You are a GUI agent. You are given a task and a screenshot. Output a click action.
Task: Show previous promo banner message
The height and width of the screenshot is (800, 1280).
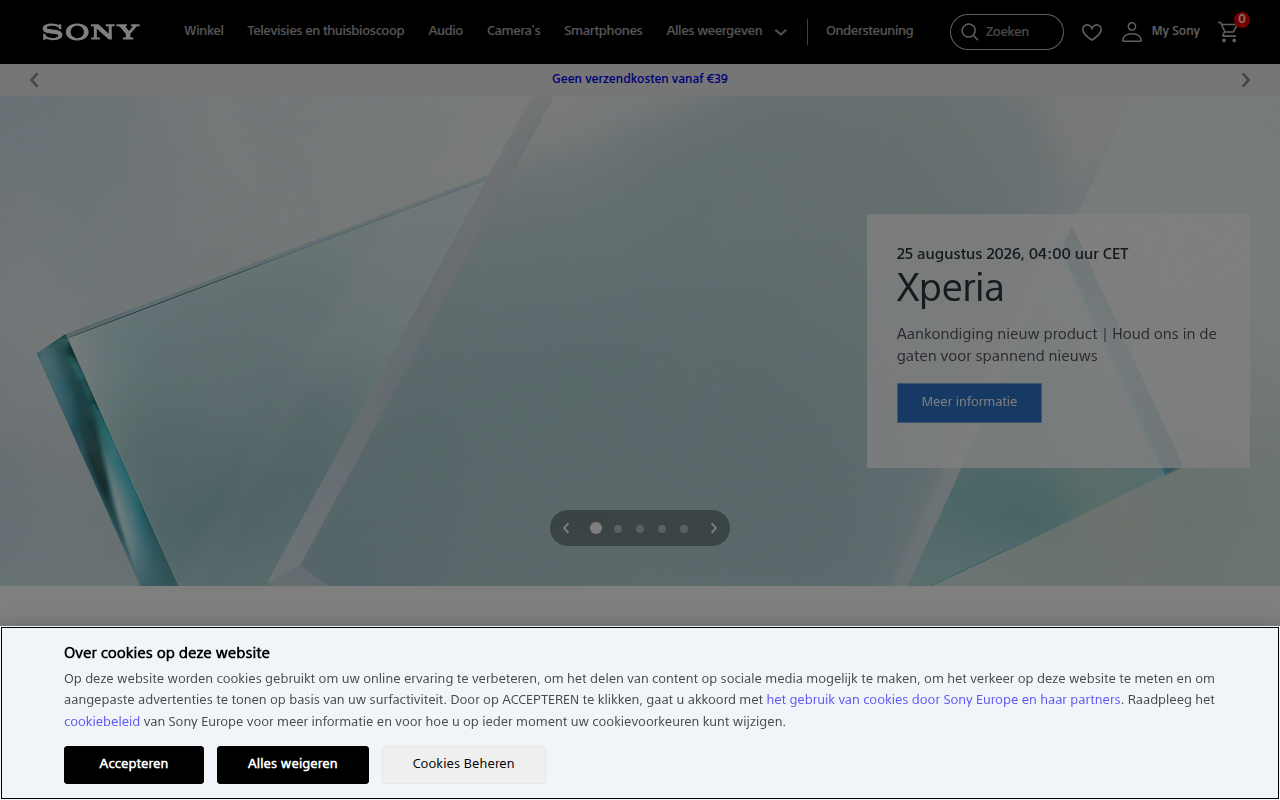click(x=34, y=80)
